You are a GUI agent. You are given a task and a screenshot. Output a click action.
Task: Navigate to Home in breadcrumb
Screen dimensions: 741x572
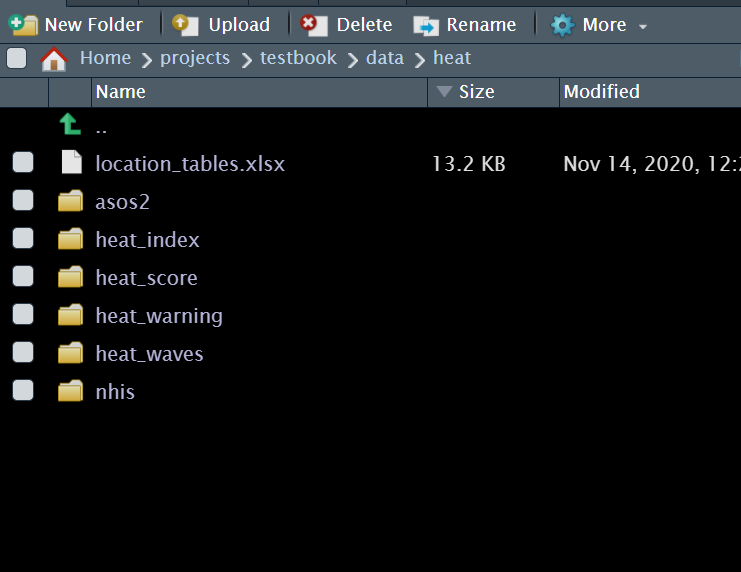pyautogui.click(x=105, y=58)
